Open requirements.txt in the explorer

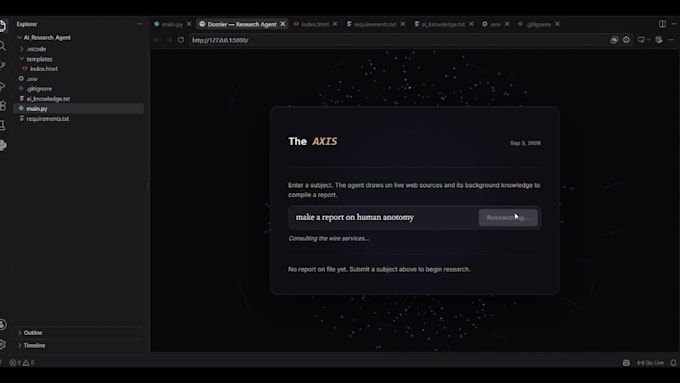pos(47,119)
